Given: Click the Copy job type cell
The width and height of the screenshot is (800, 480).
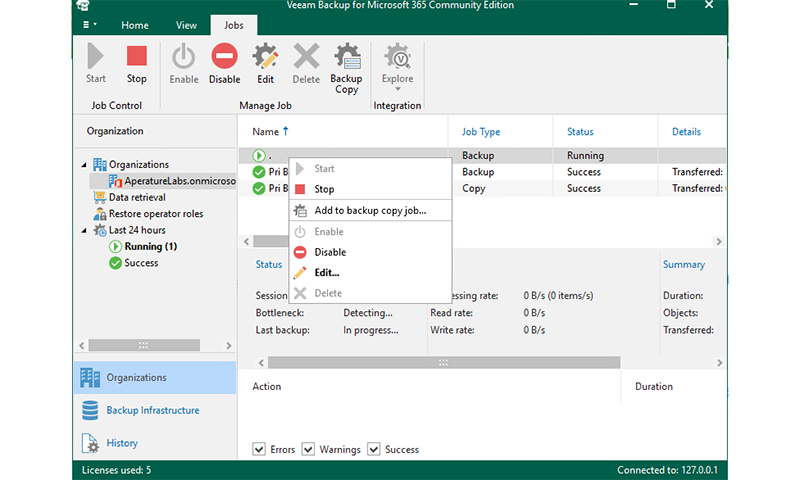Looking at the screenshot, I should point(473,188).
